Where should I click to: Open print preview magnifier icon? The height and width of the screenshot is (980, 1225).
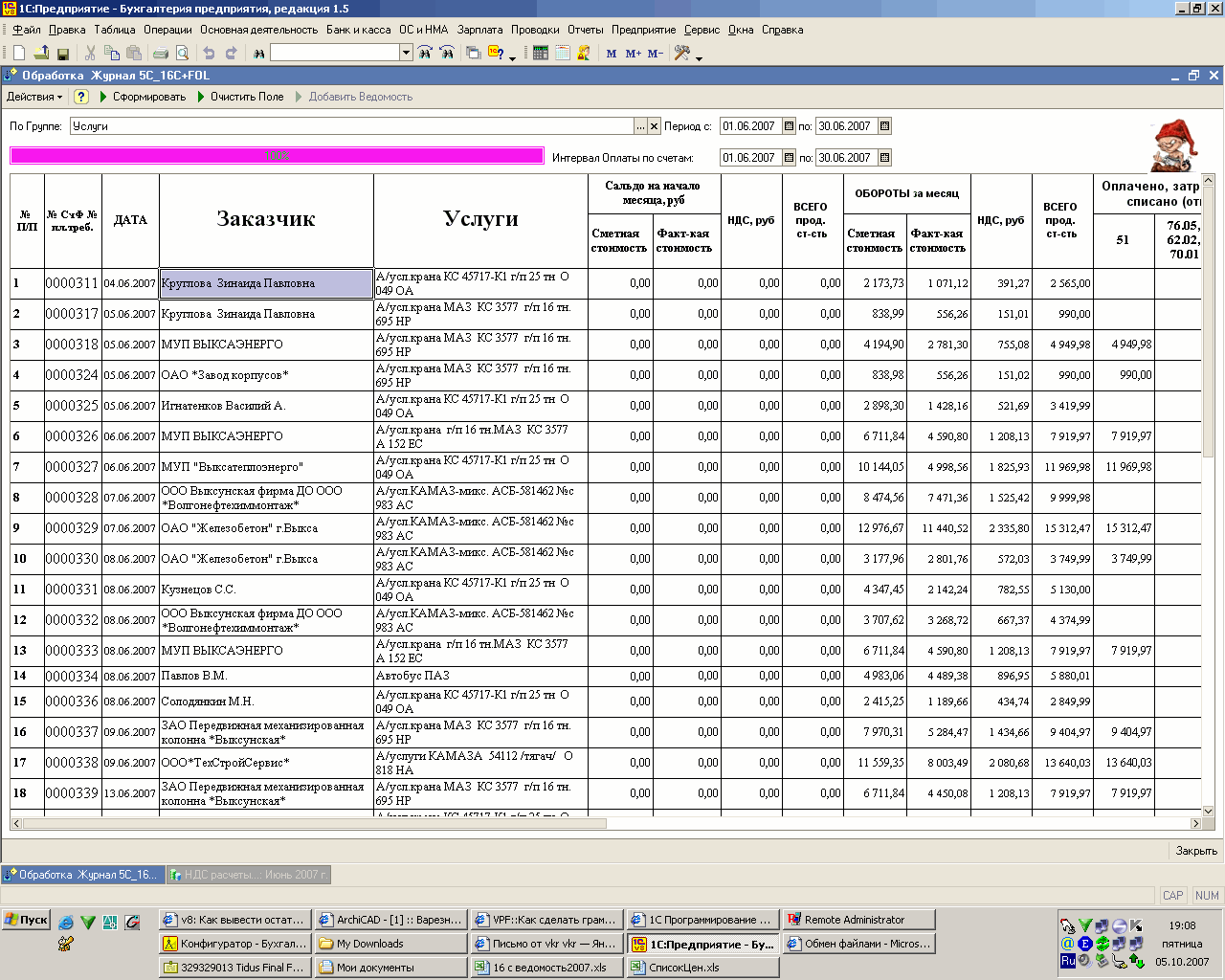pyautogui.click(x=182, y=54)
